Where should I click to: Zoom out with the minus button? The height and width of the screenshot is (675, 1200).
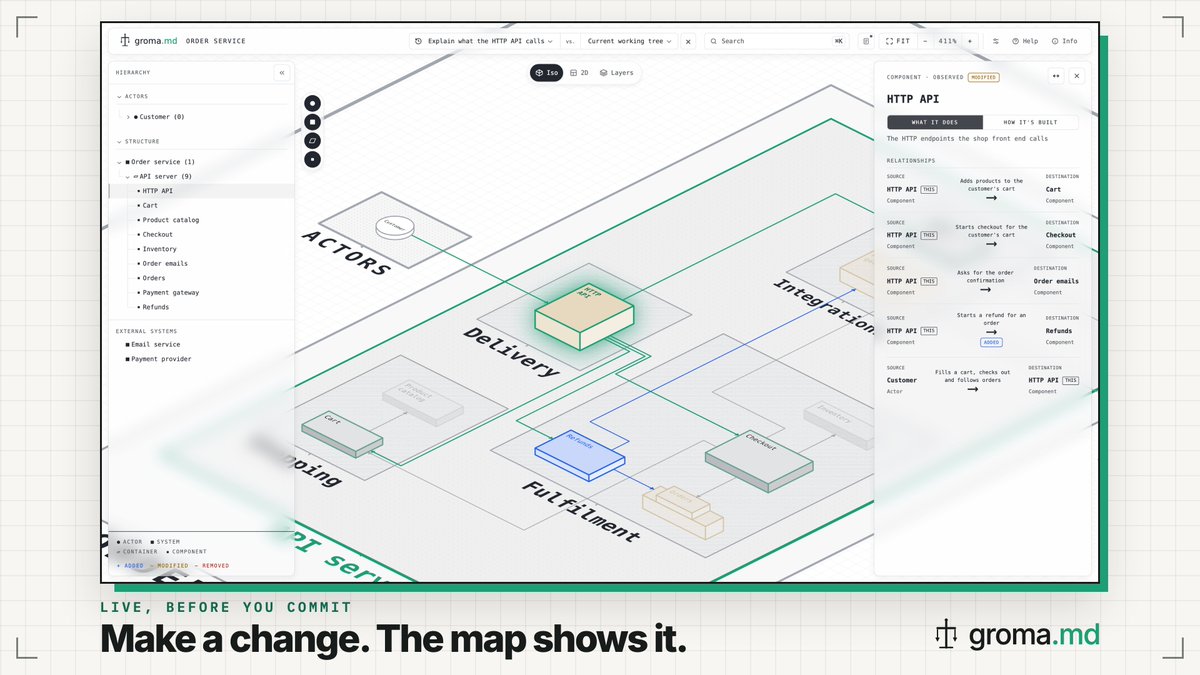pyautogui.click(x=925, y=41)
